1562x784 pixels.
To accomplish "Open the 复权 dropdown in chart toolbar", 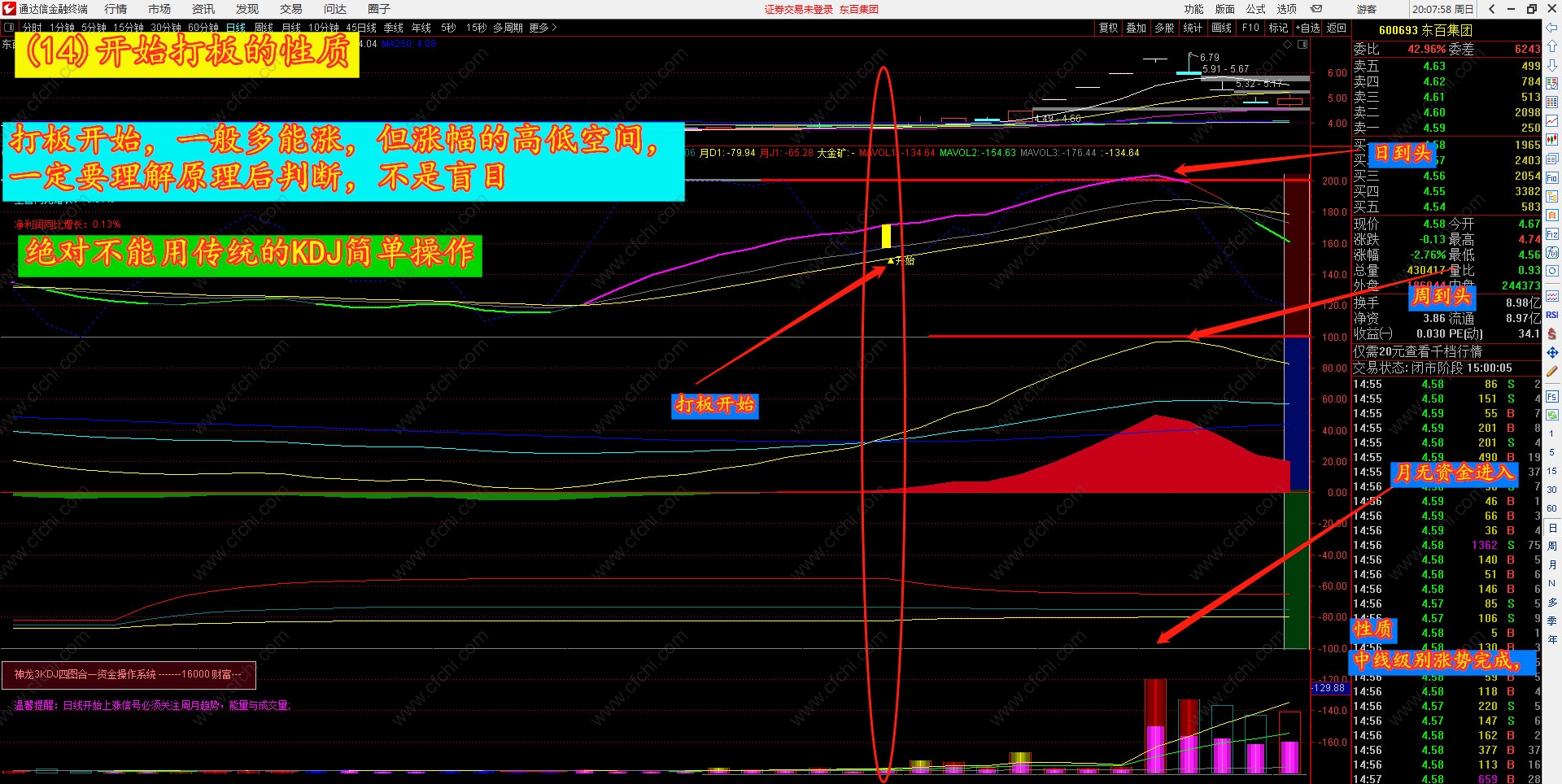I will 1108,28.
